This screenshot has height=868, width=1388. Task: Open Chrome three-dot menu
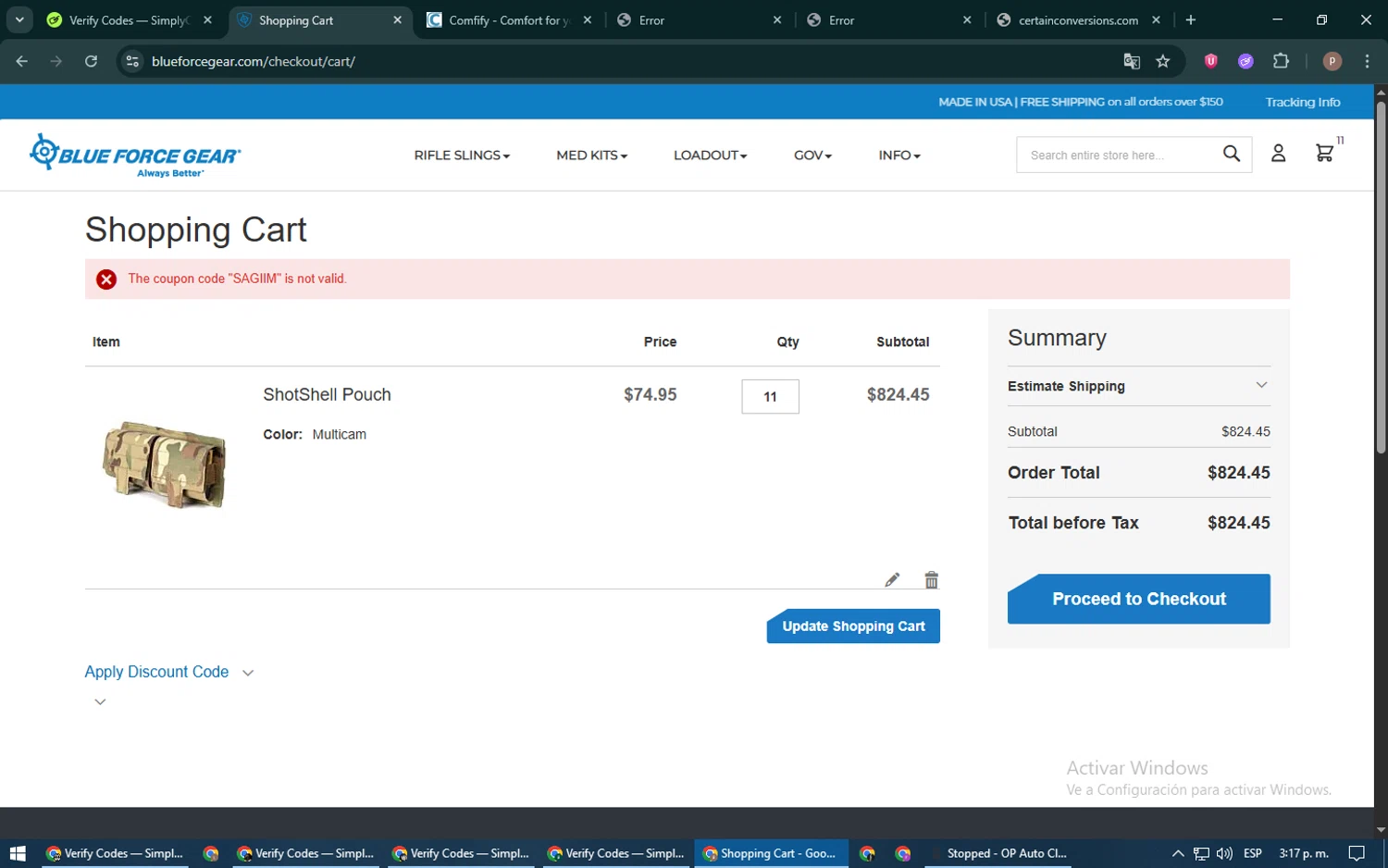click(1367, 61)
